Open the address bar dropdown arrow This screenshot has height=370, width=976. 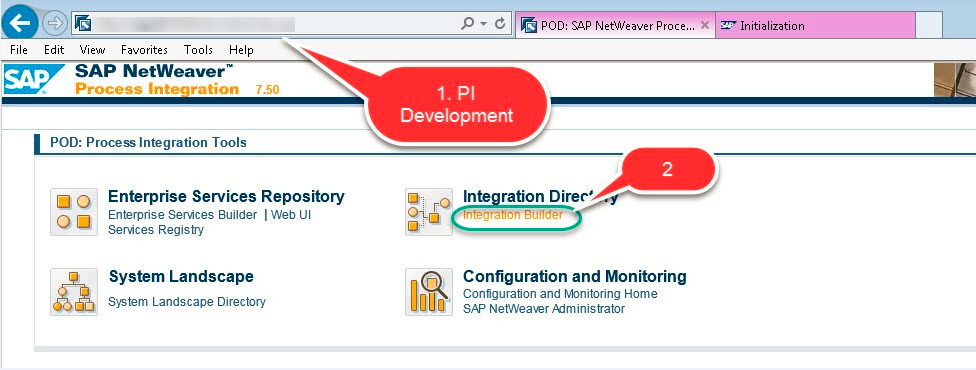tap(484, 24)
